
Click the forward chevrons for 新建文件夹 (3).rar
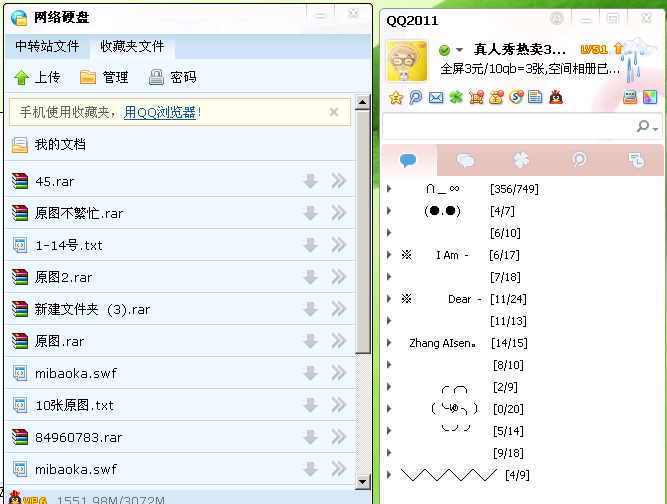tap(339, 309)
